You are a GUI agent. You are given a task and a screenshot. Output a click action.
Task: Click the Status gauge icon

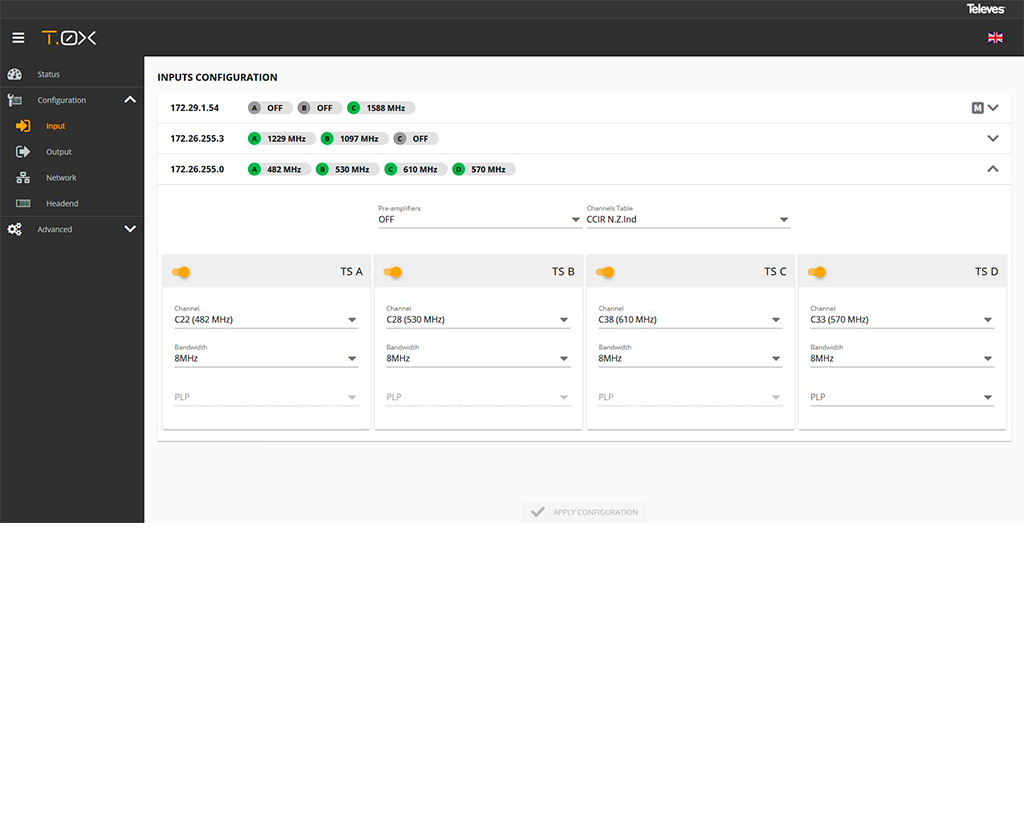[x=15, y=74]
